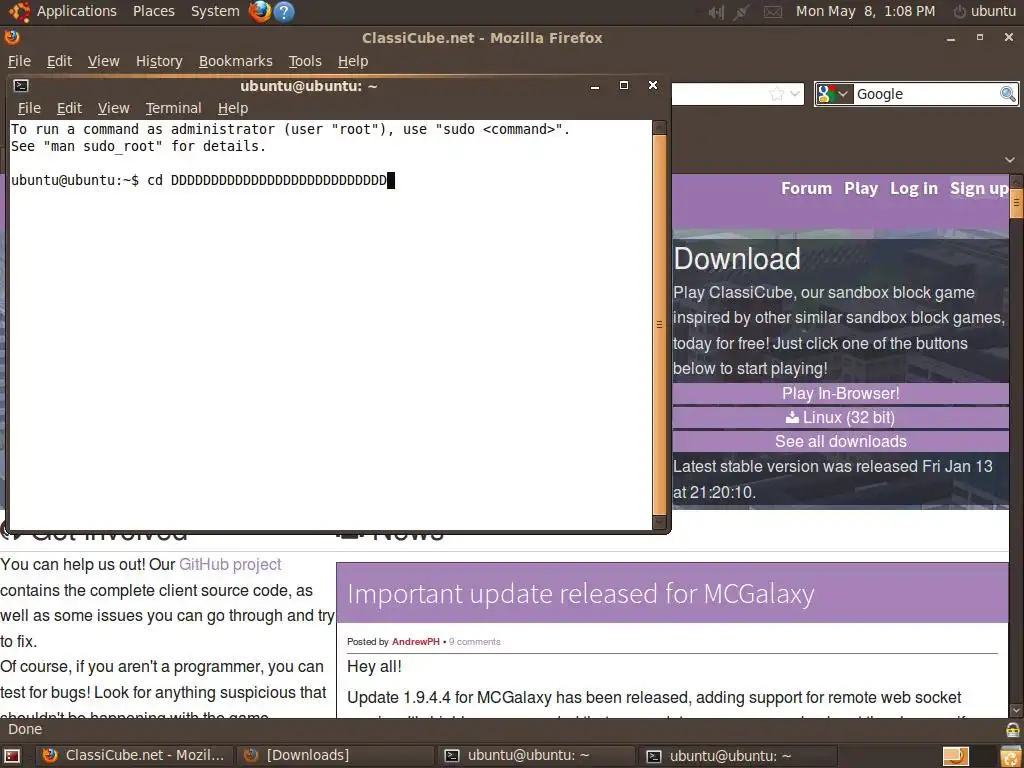Image resolution: width=1024 pixels, height=768 pixels.
Task: Switch to ClassiCube.net taskbar window
Action: coord(133,756)
